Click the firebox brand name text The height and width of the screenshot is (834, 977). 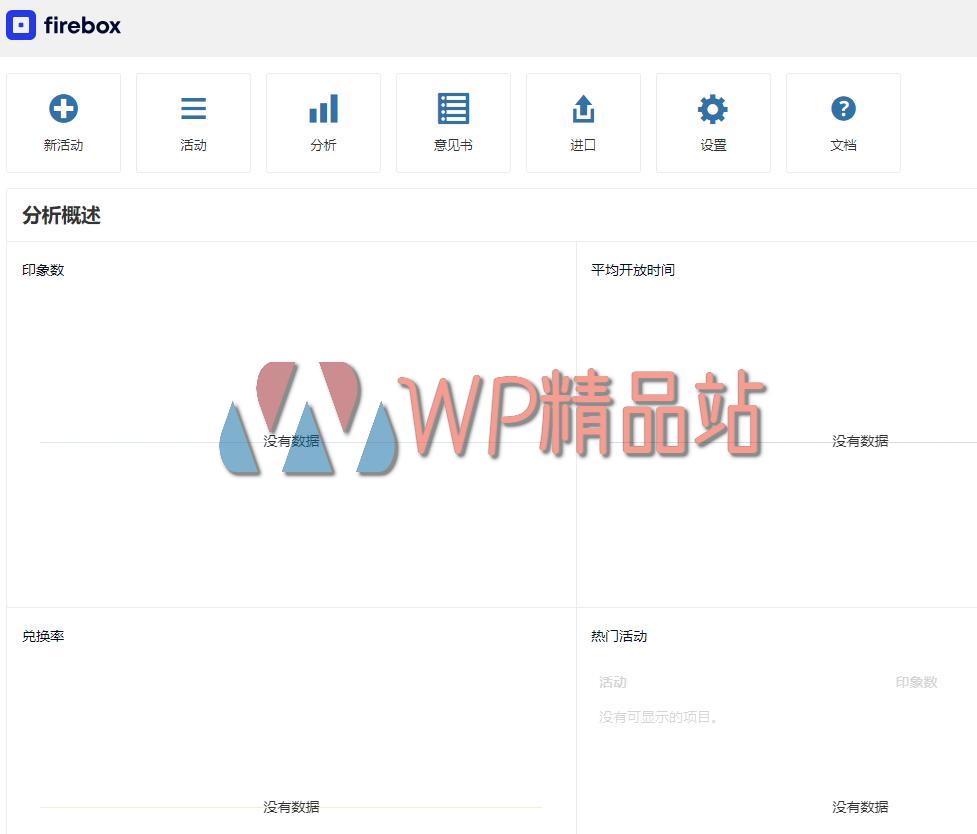(x=83, y=26)
